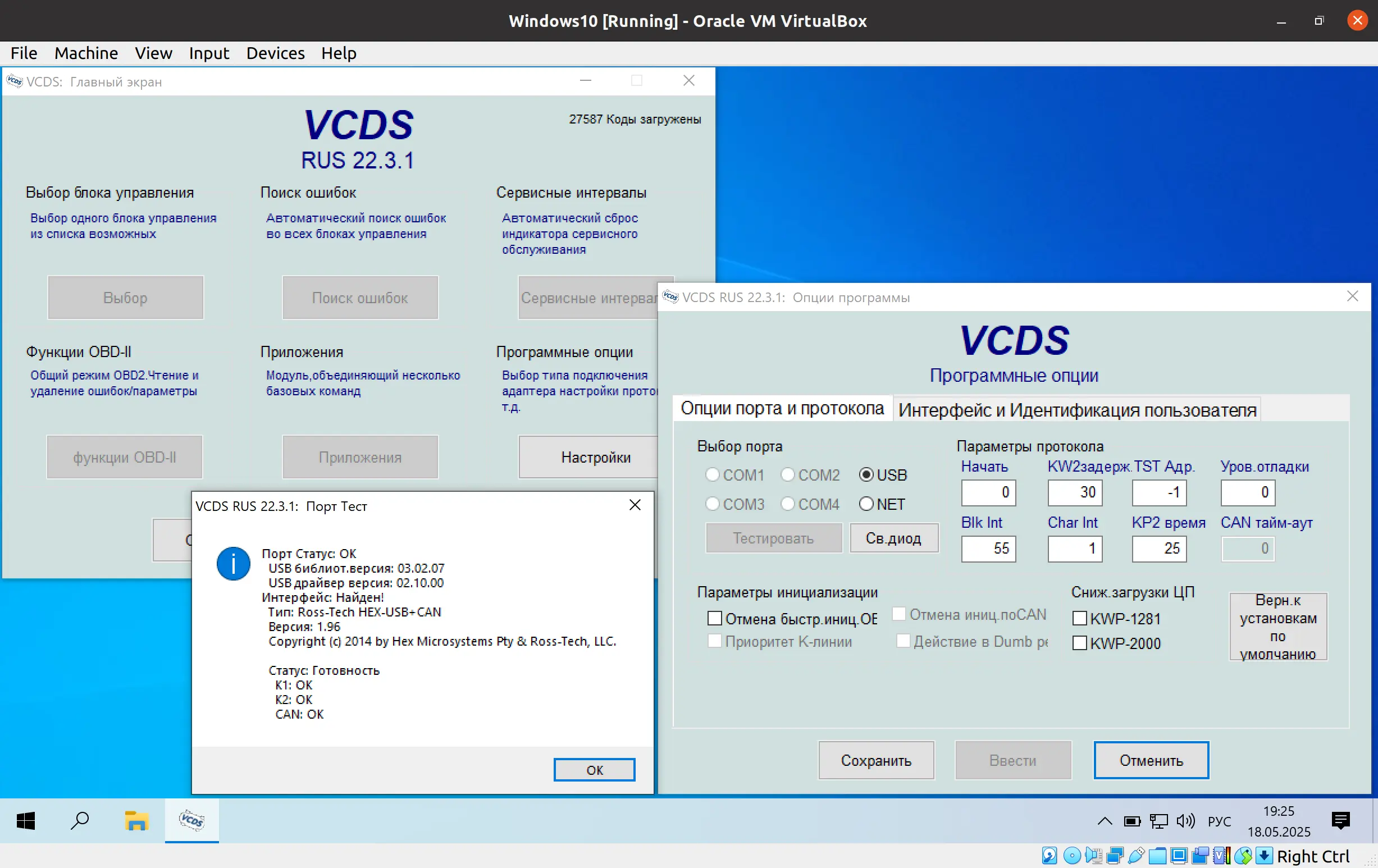Viewport: 1378px width, 868px height.
Task: Click the Ввести button
Action: coord(1013,760)
